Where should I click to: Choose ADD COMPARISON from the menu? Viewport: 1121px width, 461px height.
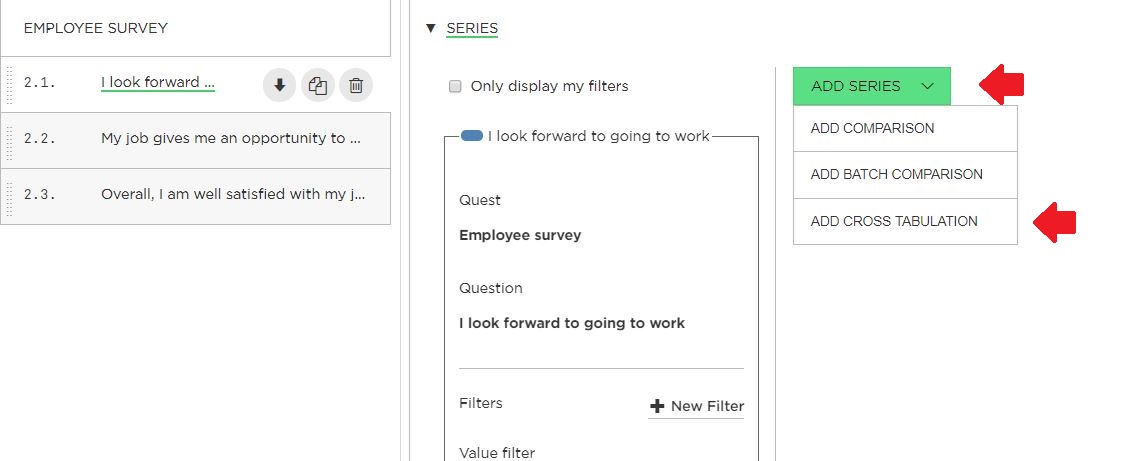(x=905, y=129)
